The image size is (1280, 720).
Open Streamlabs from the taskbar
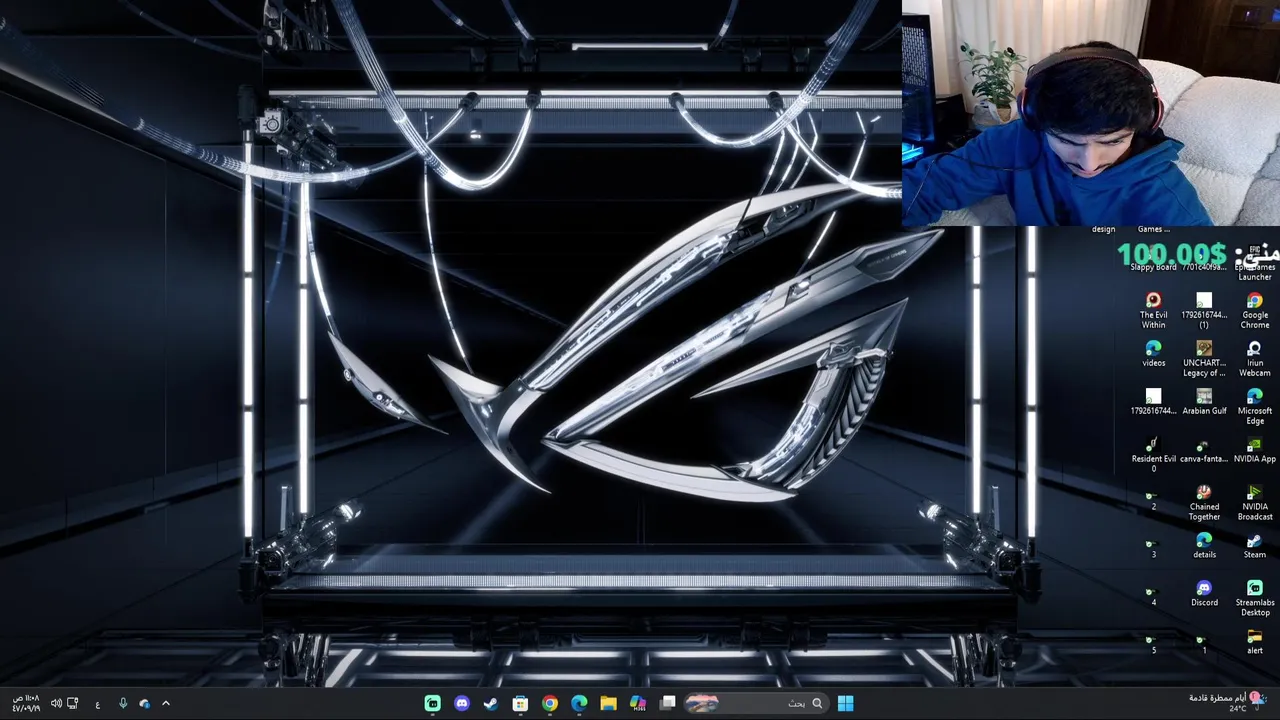(x=432, y=703)
